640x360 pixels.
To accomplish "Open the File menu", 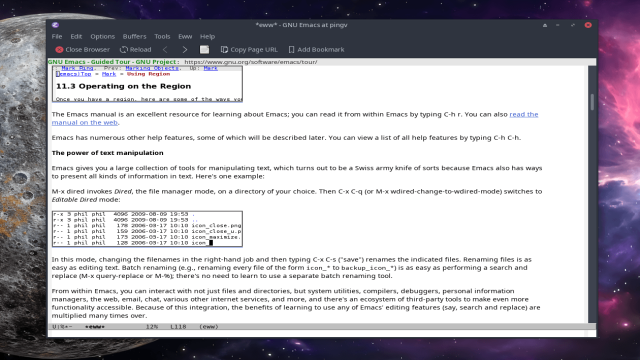I will coord(57,36).
